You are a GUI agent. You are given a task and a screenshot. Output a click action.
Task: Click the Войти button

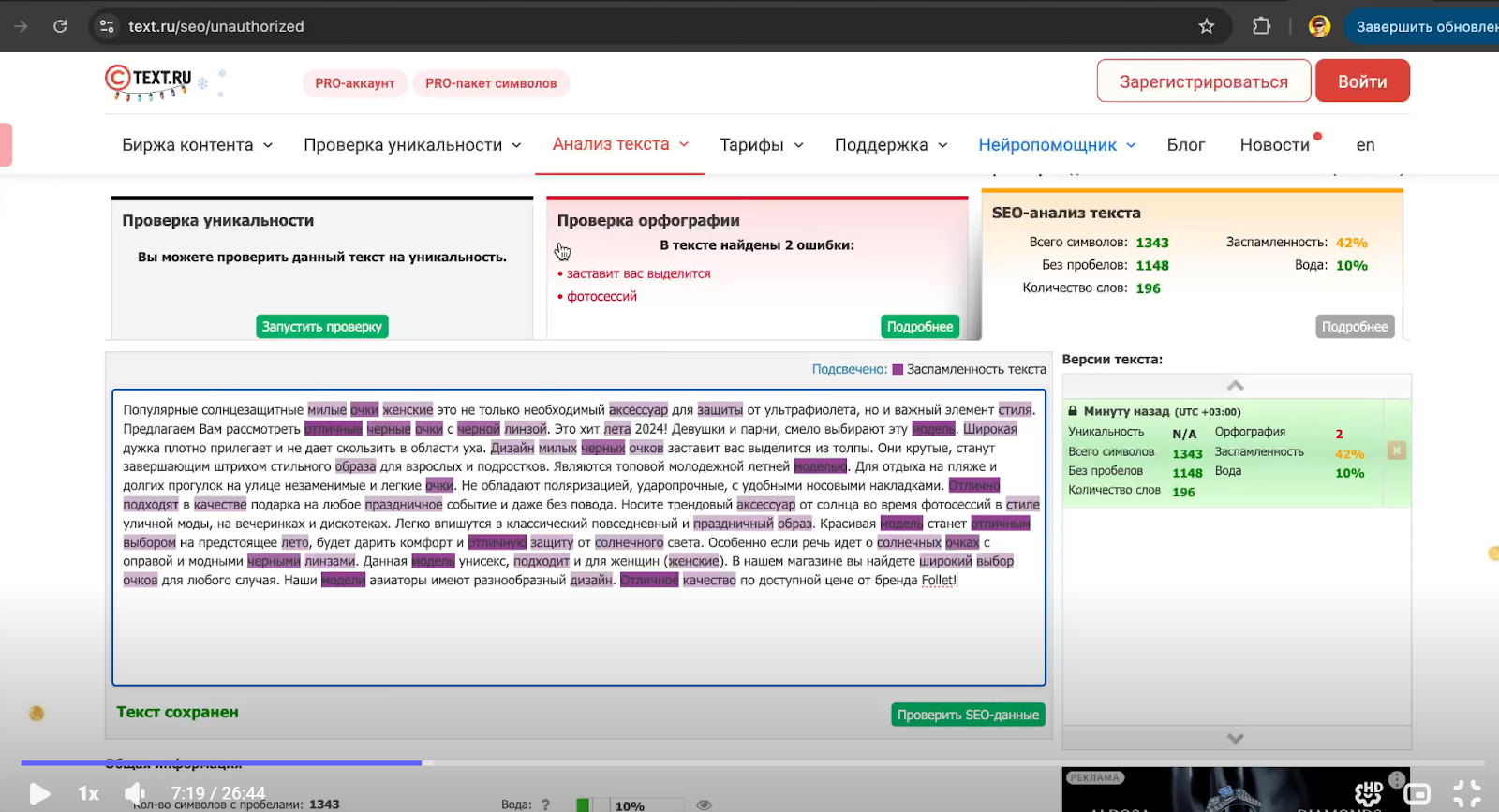pyautogui.click(x=1362, y=81)
